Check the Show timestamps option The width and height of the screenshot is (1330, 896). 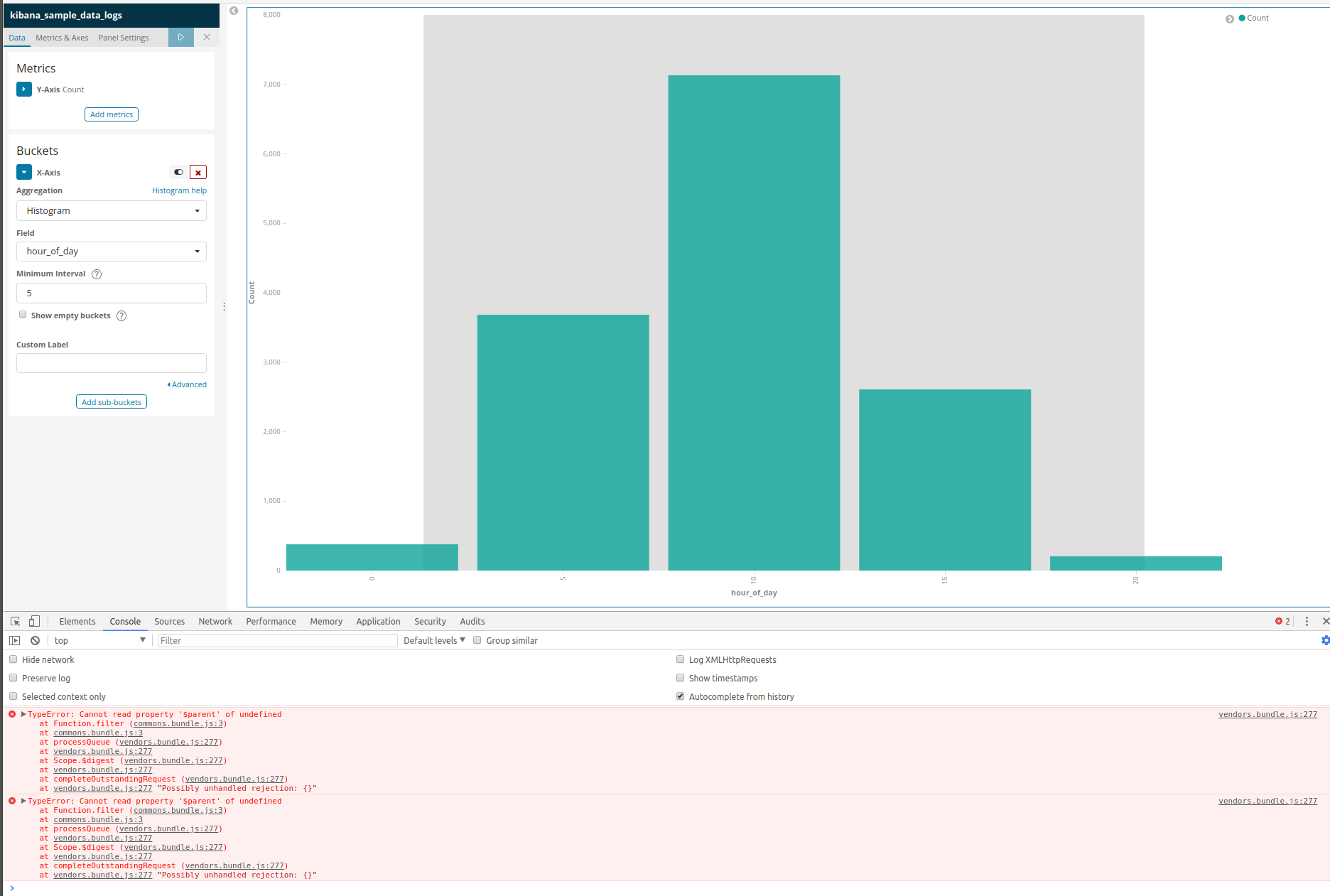[680, 677]
